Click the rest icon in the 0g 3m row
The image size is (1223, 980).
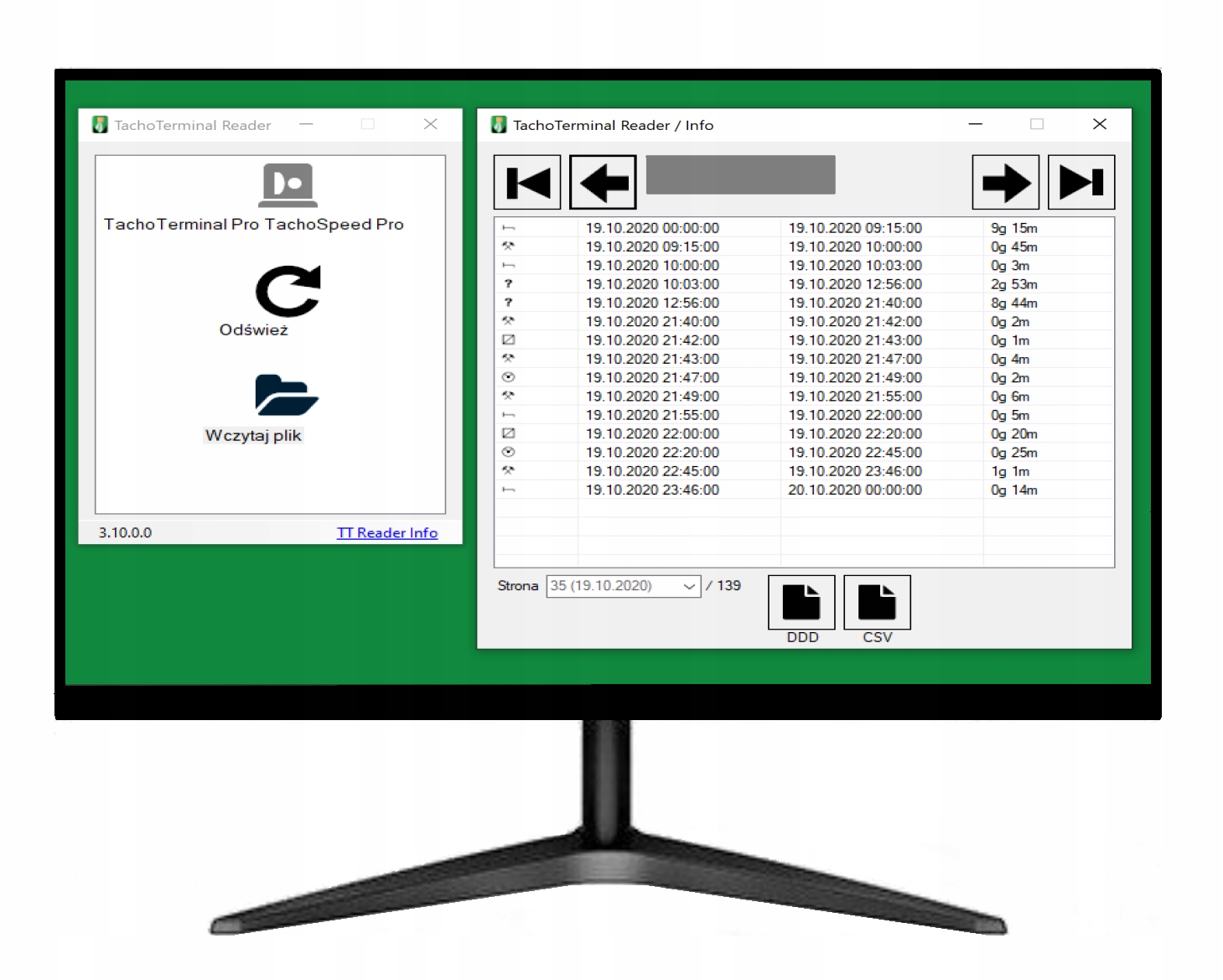tap(508, 266)
